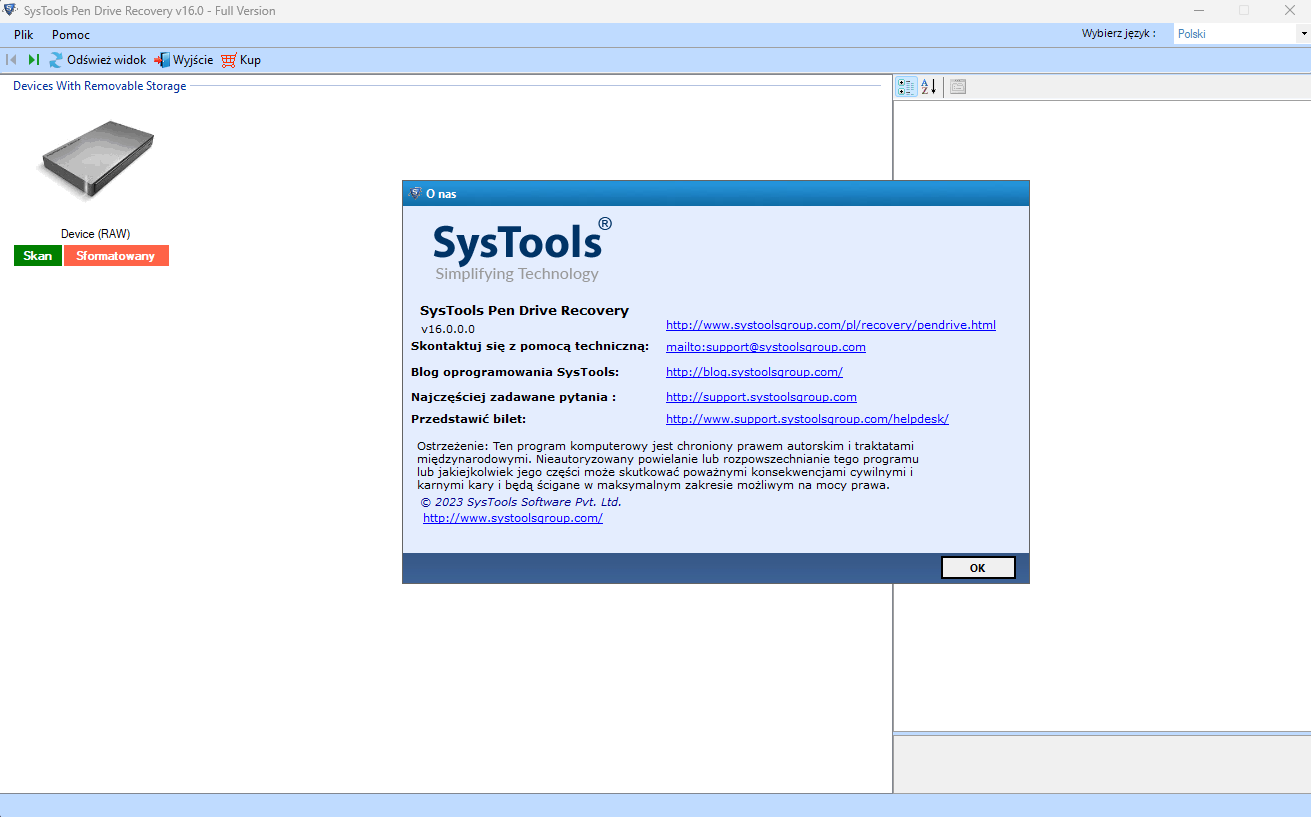
Task: Click the Devices With Removable Storage header
Action: (x=100, y=86)
